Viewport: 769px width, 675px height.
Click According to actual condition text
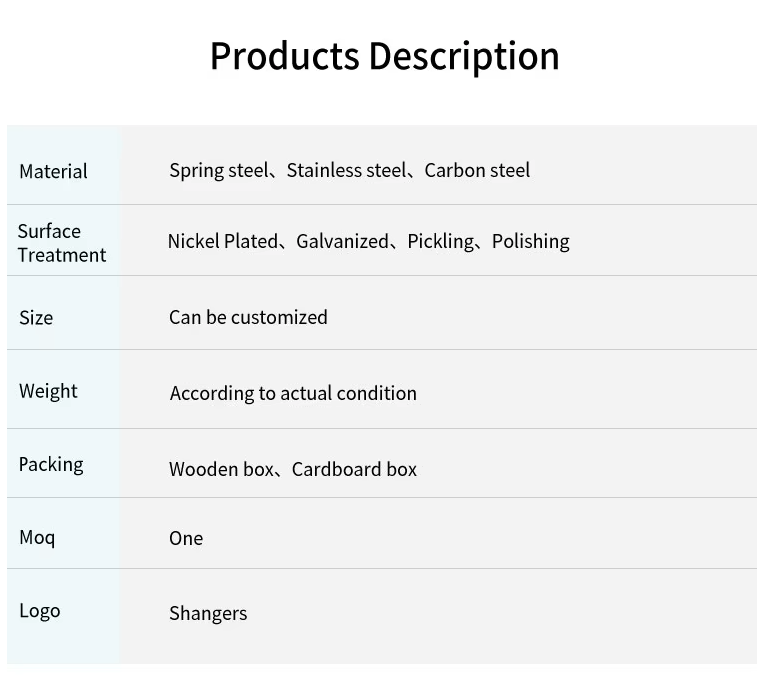coord(293,393)
